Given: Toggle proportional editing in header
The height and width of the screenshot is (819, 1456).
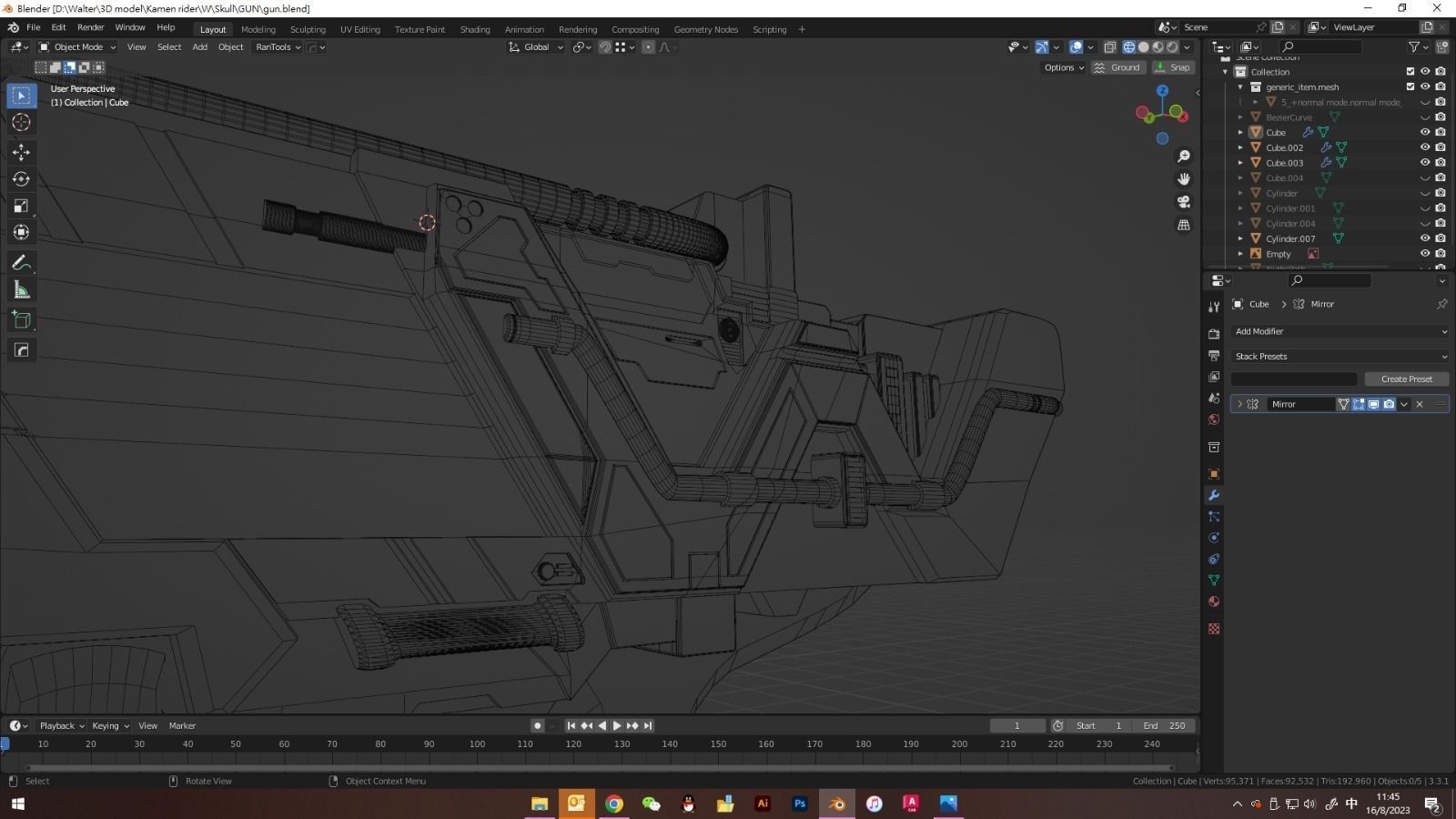Looking at the screenshot, I should click(x=648, y=47).
